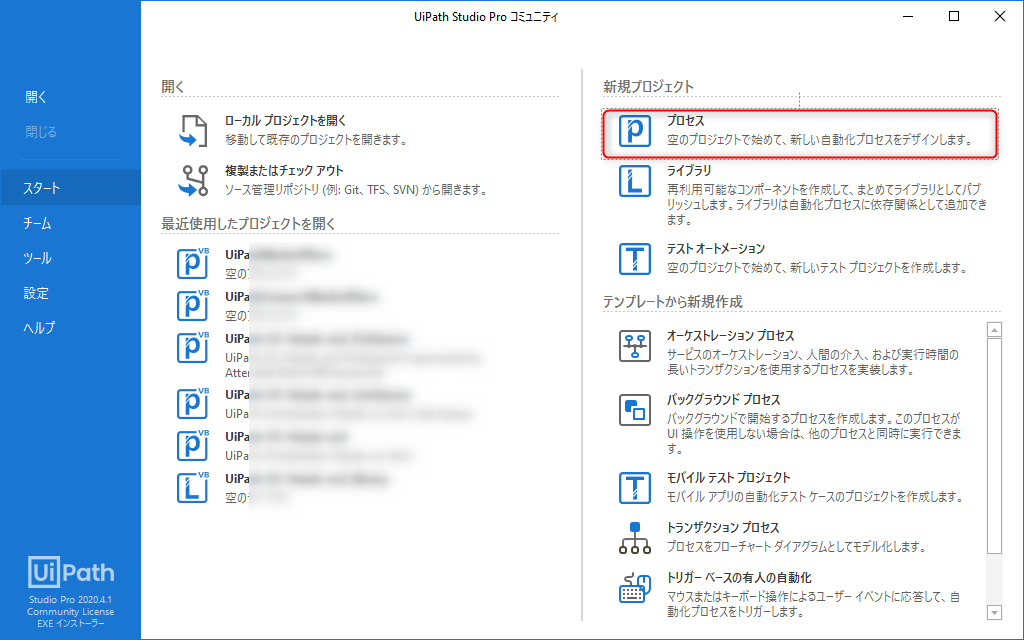This screenshot has width=1024, height=640.
Task: Click the template list scroll down arrow
Action: 994,613
